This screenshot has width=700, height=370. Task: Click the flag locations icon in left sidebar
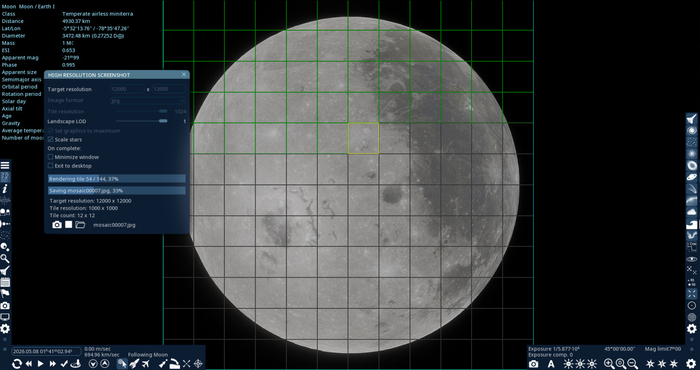(x=5, y=294)
